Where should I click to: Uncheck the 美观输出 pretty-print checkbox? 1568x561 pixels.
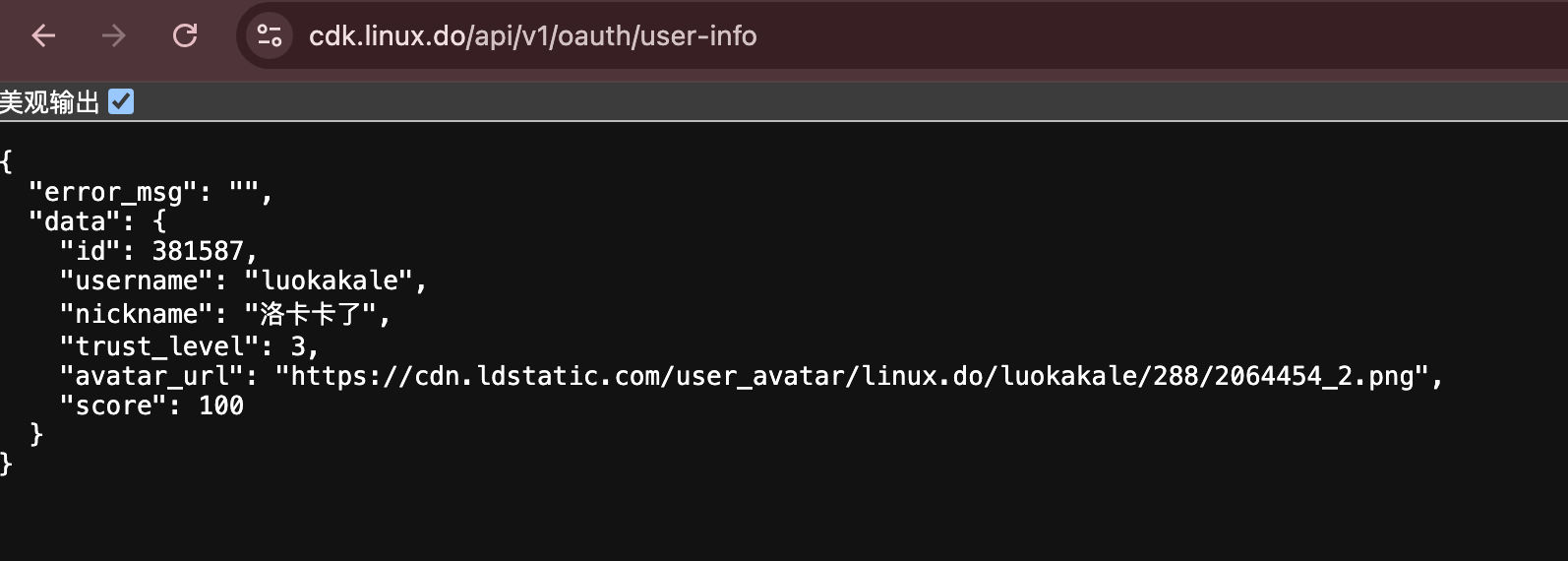click(121, 101)
